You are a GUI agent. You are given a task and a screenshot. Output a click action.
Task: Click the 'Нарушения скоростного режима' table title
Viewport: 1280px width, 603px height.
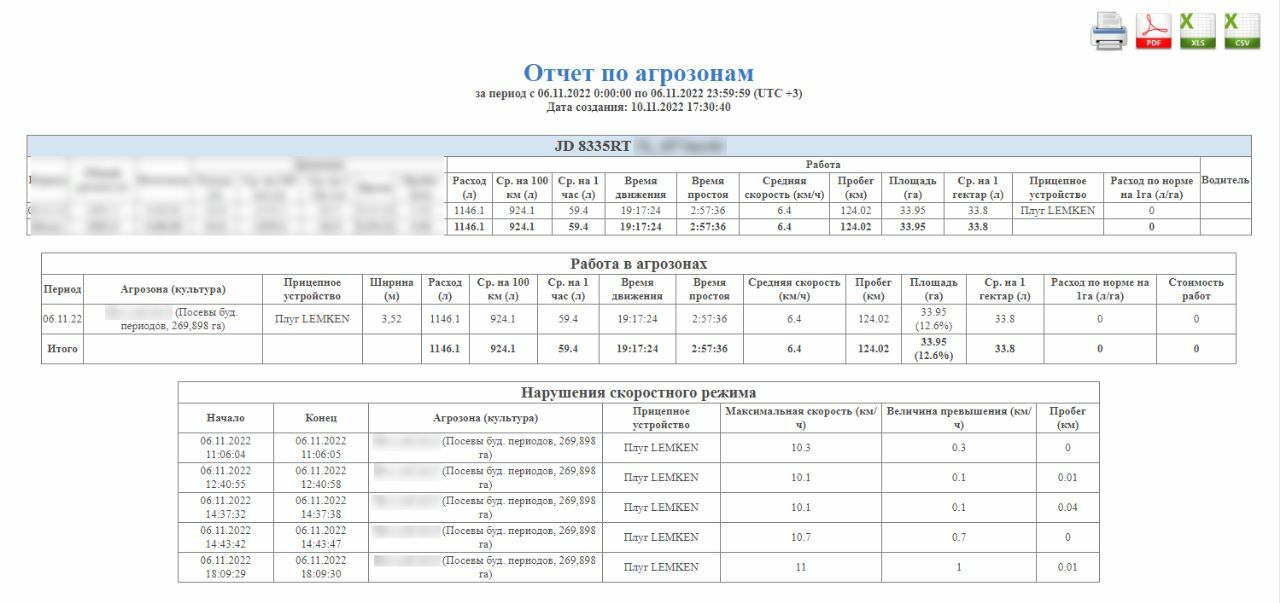638,392
